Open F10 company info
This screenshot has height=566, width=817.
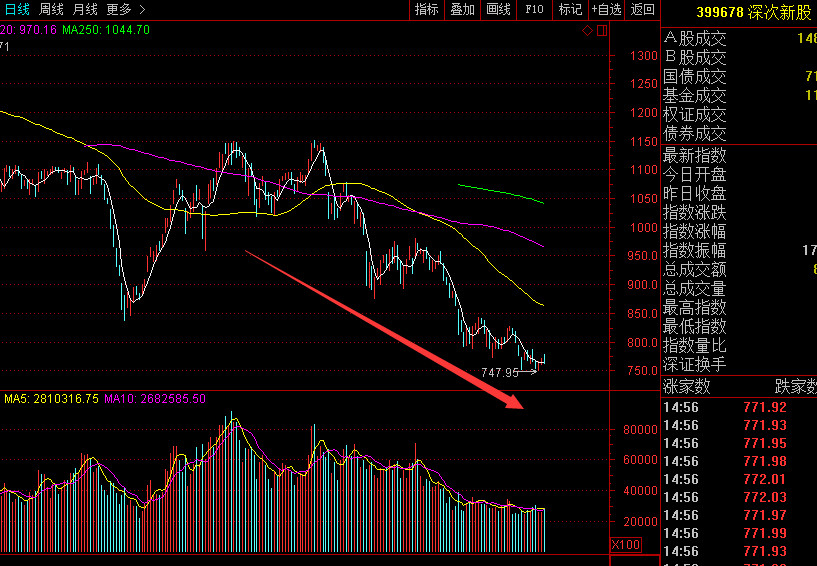534,9
